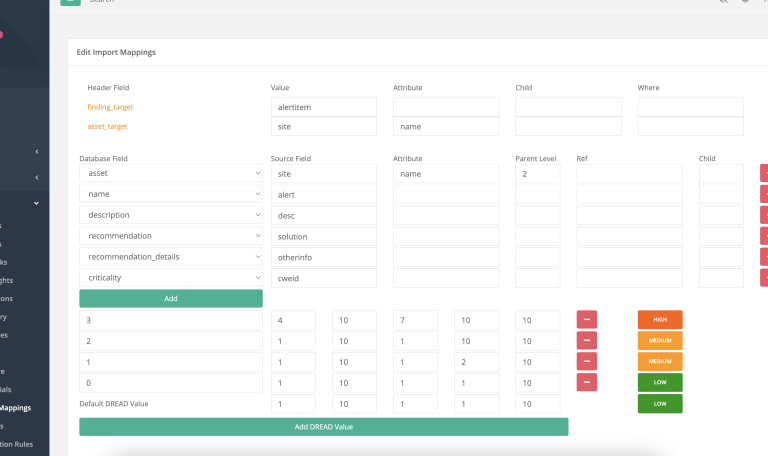Image resolution: width=768 pixels, height=456 pixels.
Task: Edit the asset_target value field 'site'
Action: 324,126
